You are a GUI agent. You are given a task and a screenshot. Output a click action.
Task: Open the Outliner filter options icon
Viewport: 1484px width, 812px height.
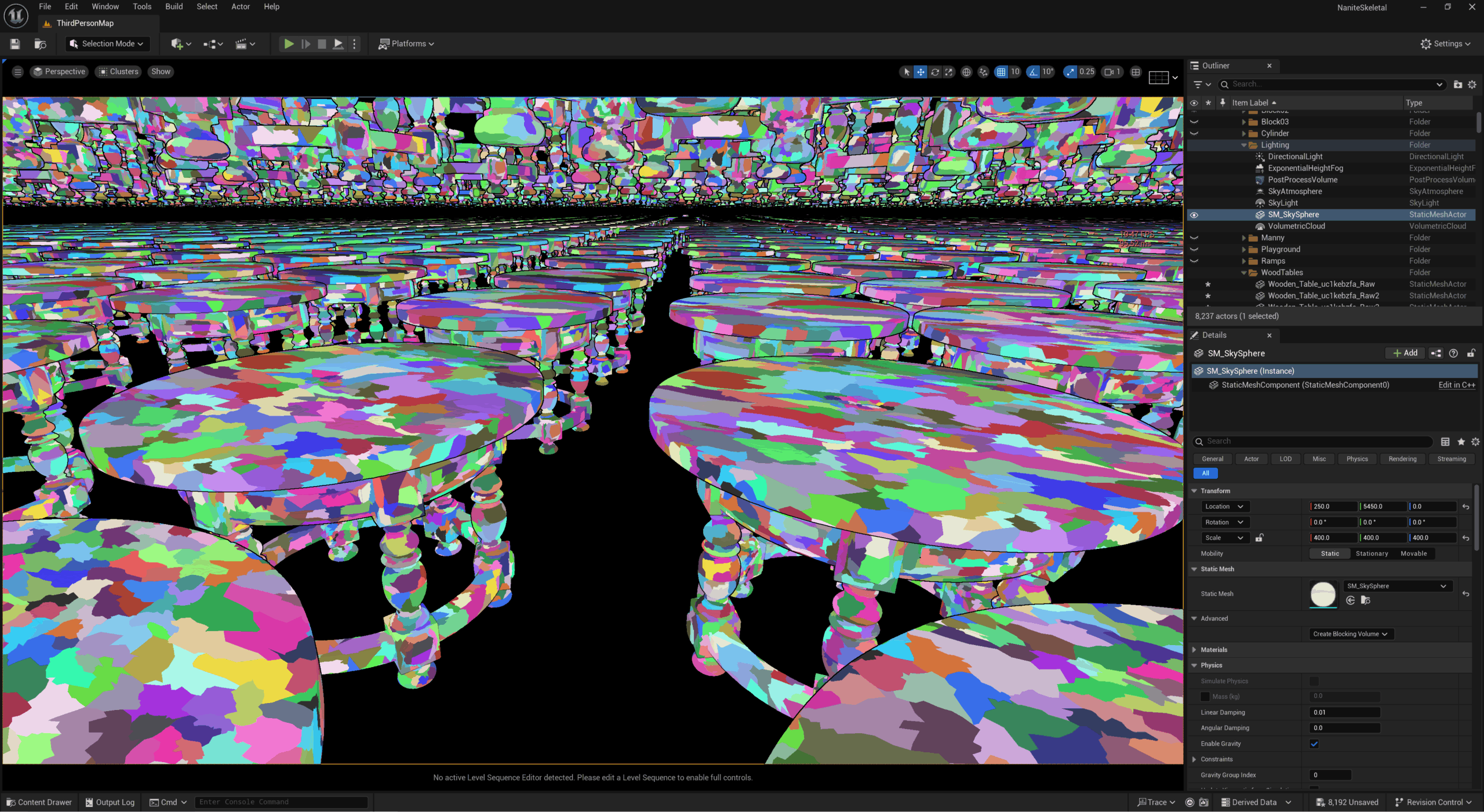pos(1202,84)
